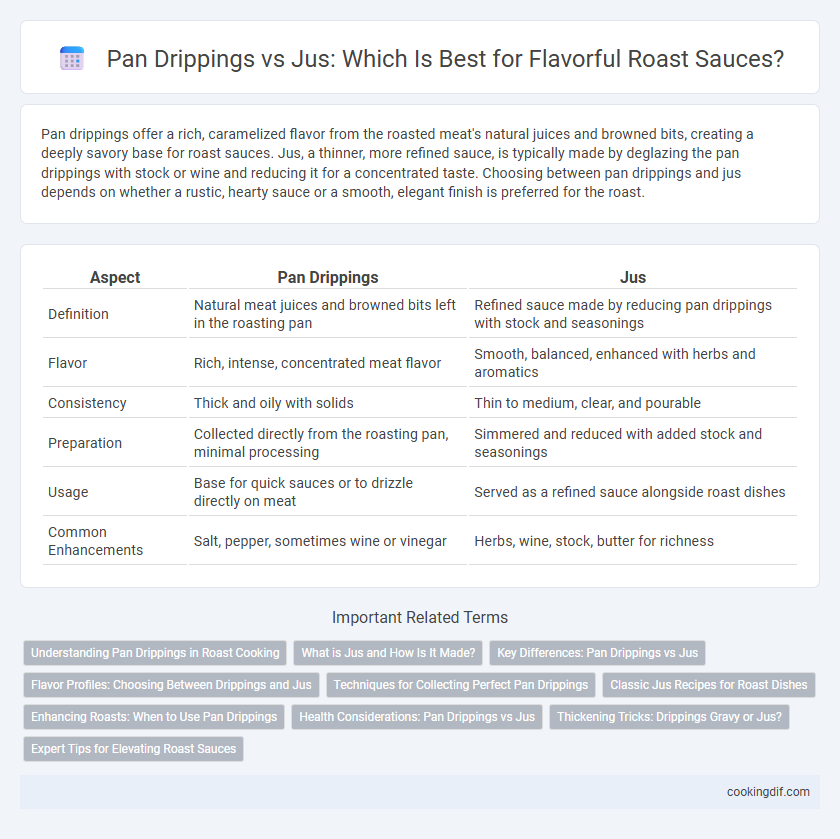The height and width of the screenshot is (839, 840).
Task: Select the Common Enhancements row label
Action: pos(95,541)
